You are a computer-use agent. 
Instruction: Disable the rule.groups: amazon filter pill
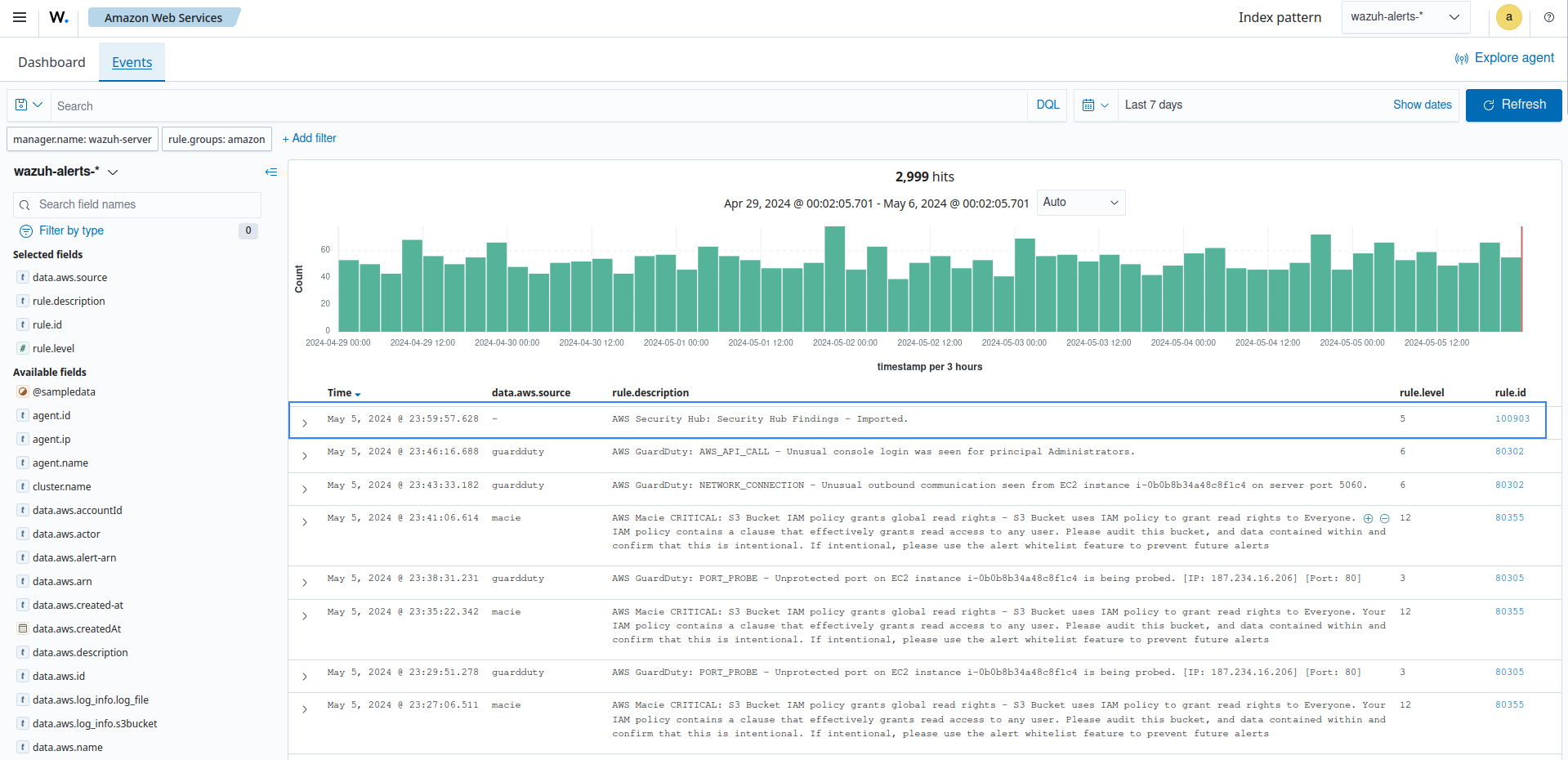click(216, 138)
